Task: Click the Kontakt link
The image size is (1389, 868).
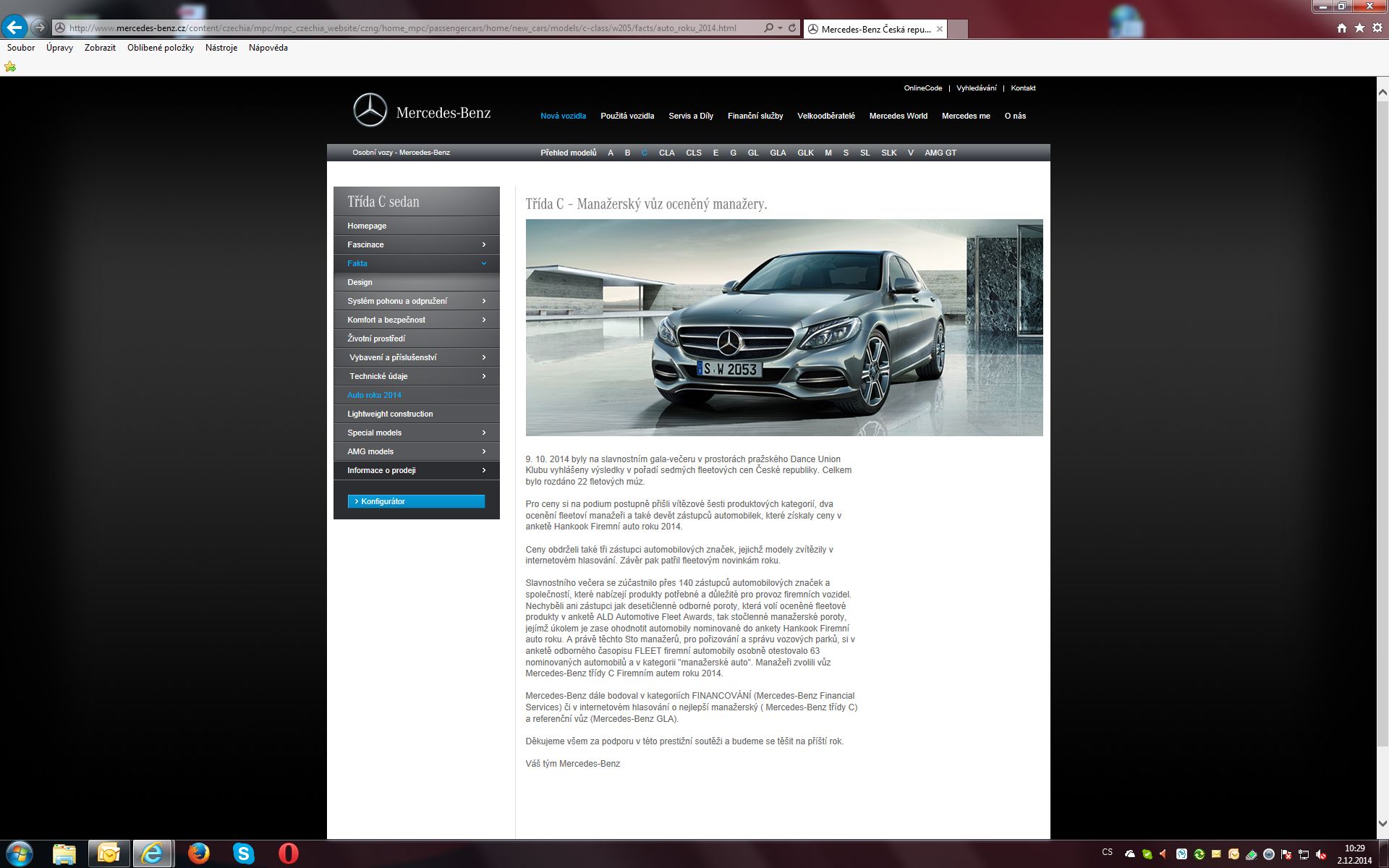Action: [x=1023, y=88]
